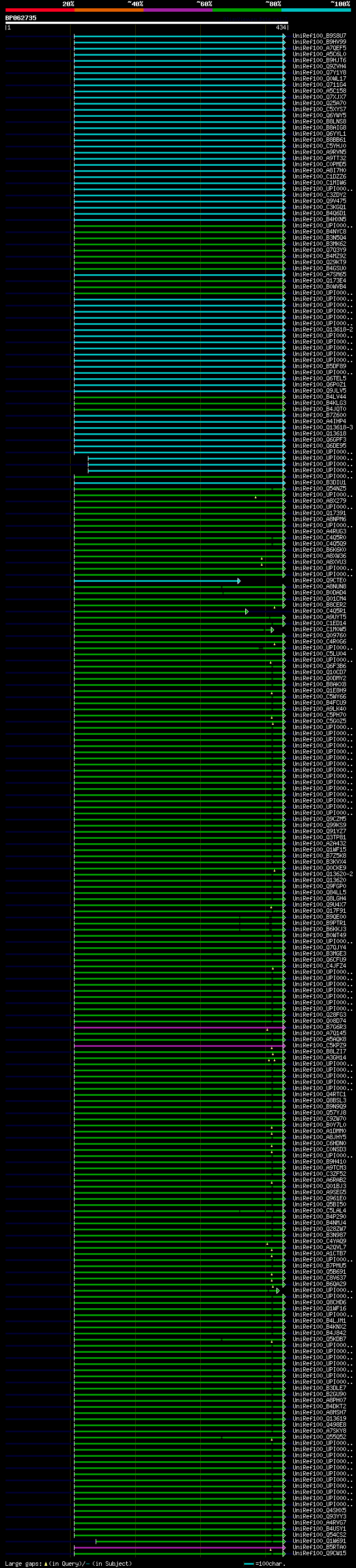Select hit UniRef100_B0DAD4

(x=319, y=593)
